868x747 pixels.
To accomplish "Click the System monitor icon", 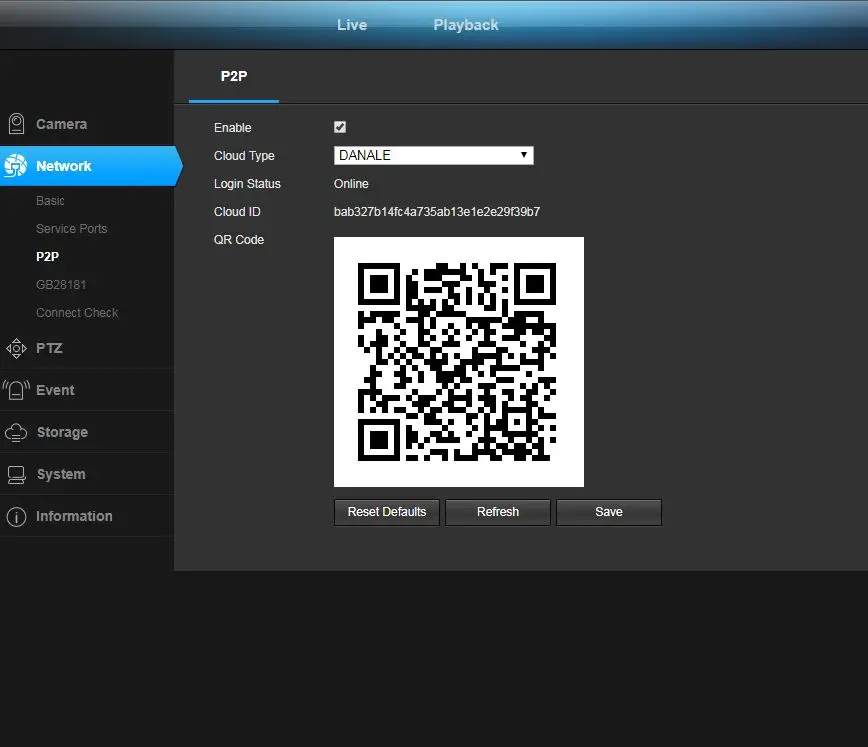I will 16,475.
